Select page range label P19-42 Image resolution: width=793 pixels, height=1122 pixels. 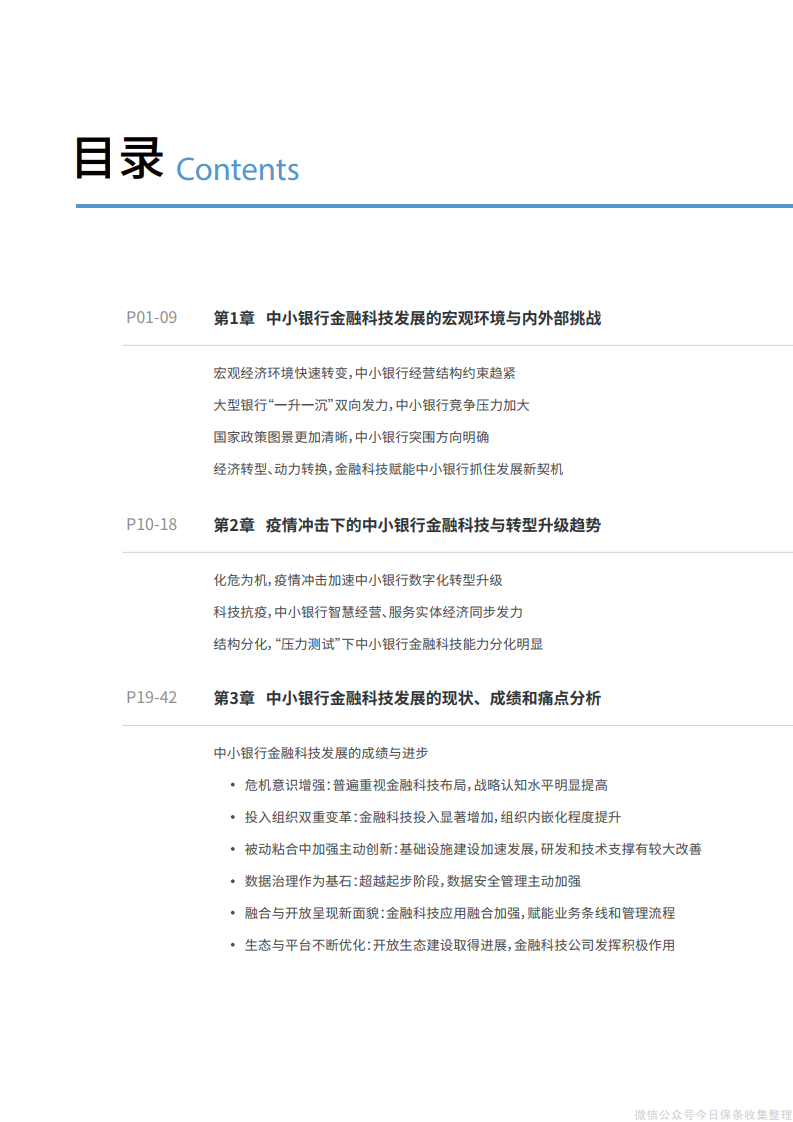click(151, 697)
